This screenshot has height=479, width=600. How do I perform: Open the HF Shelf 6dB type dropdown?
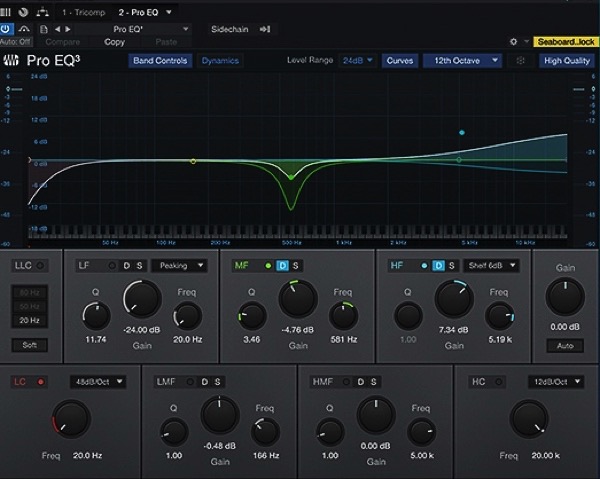coord(491,266)
